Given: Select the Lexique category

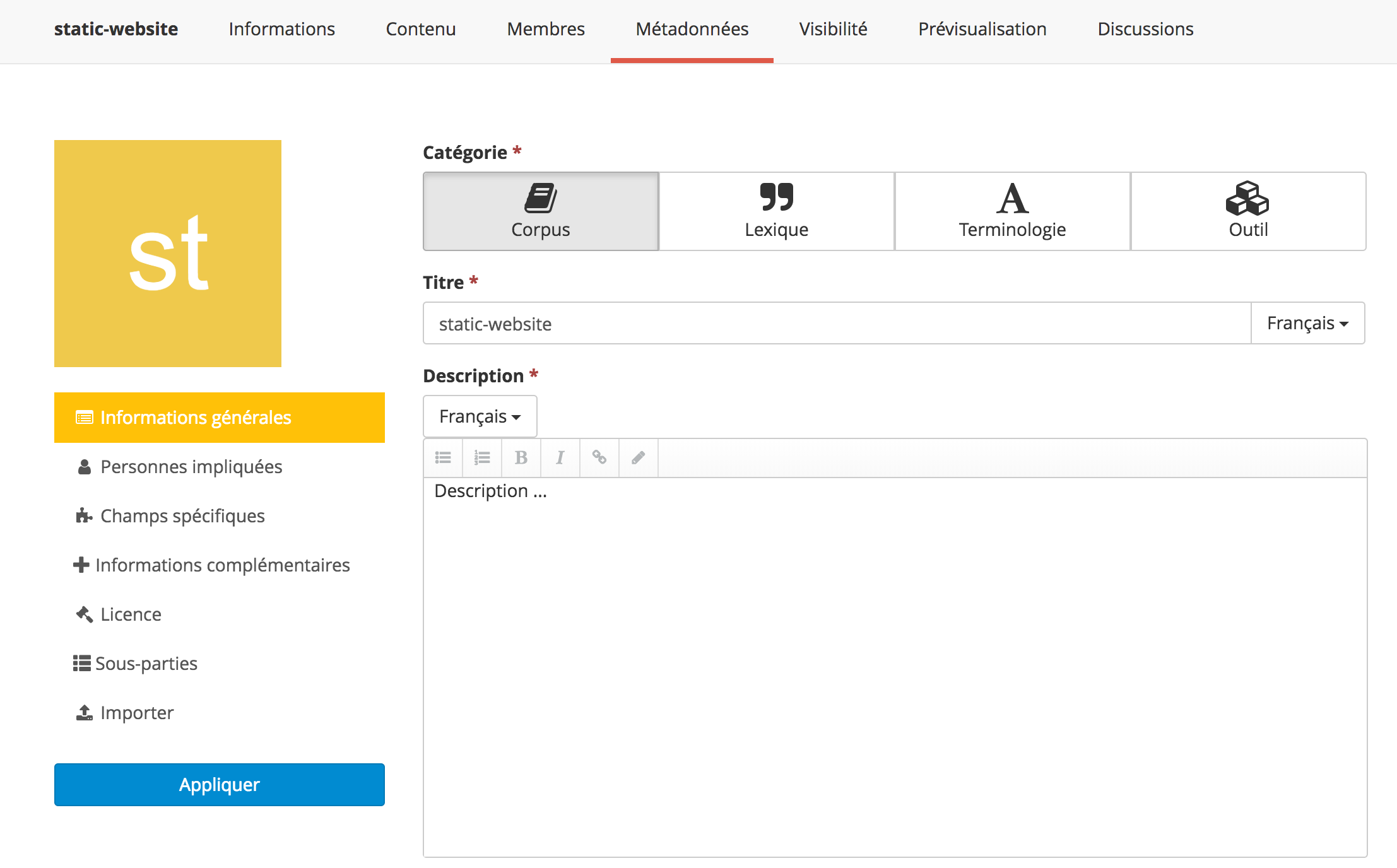Looking at the screenshot, I should click(776, 211).
